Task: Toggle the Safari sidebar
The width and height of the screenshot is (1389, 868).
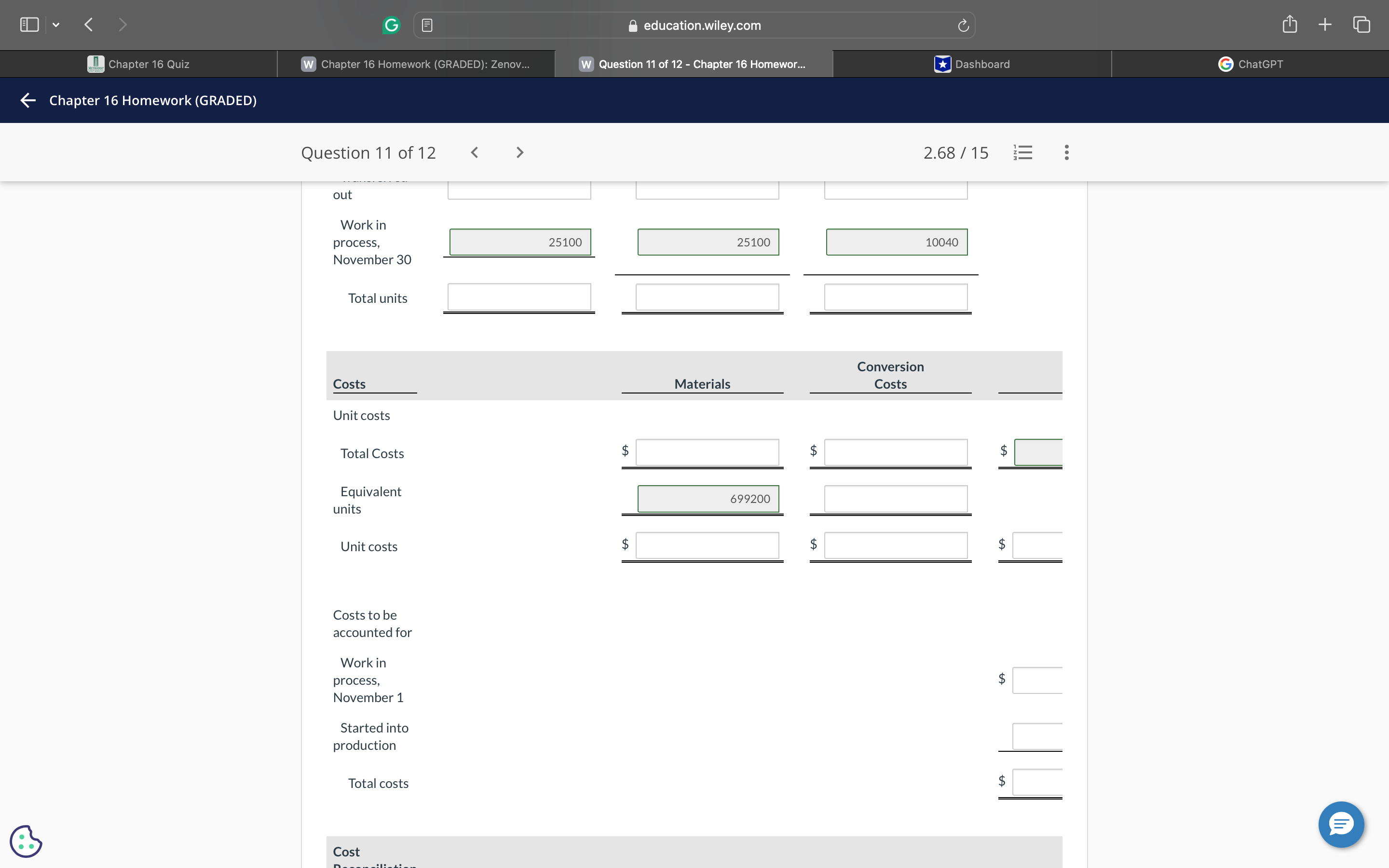Action: pyautogui.click(x=29, y=25)
